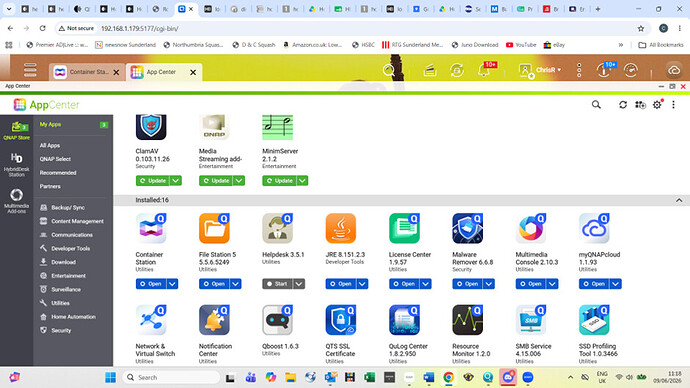Click the Windows taskbar Search box
Screen dimensions: 690x388
pyautogui.click(x=171, y=377)
